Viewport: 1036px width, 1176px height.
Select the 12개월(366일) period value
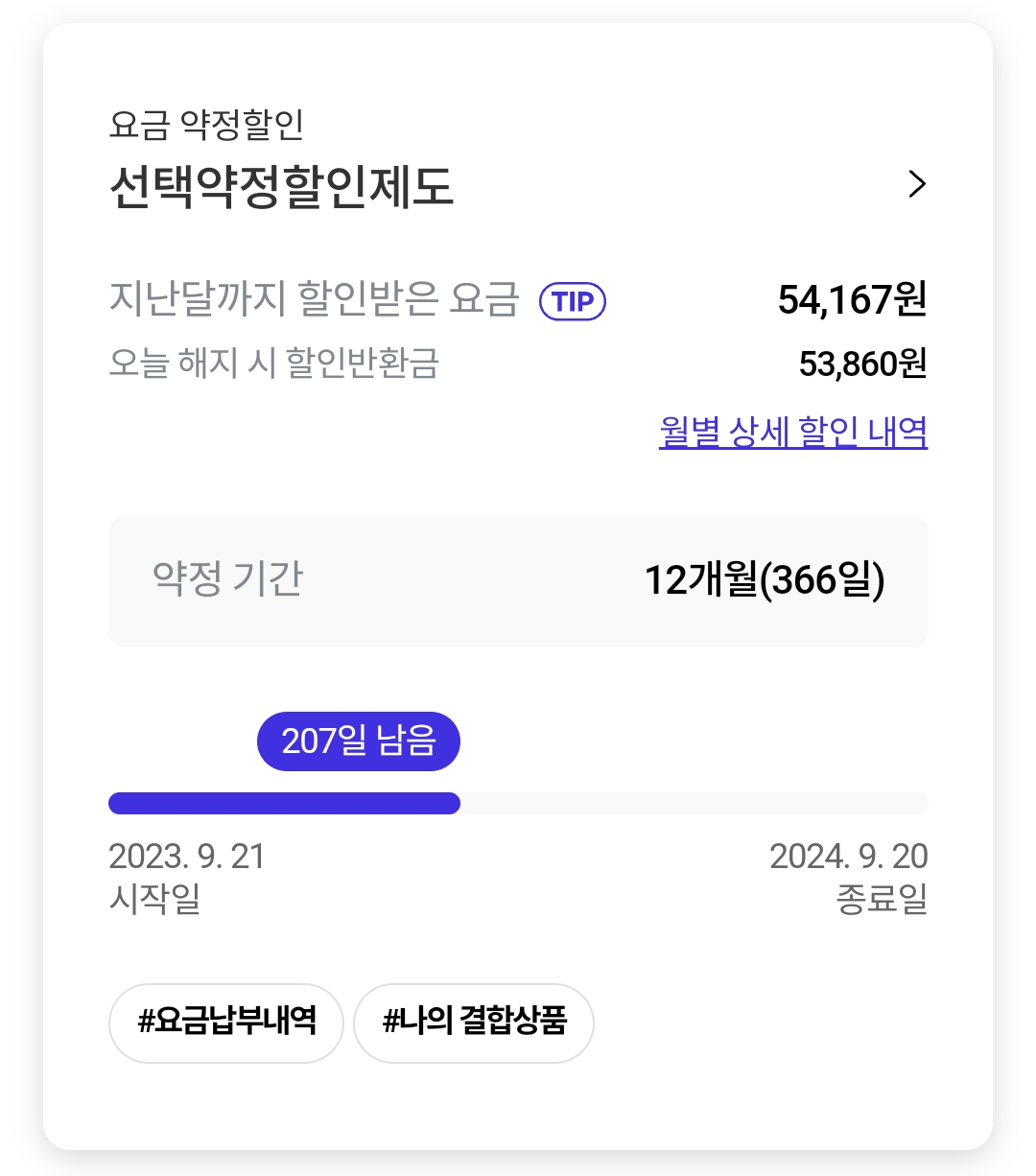click(764, 580)
